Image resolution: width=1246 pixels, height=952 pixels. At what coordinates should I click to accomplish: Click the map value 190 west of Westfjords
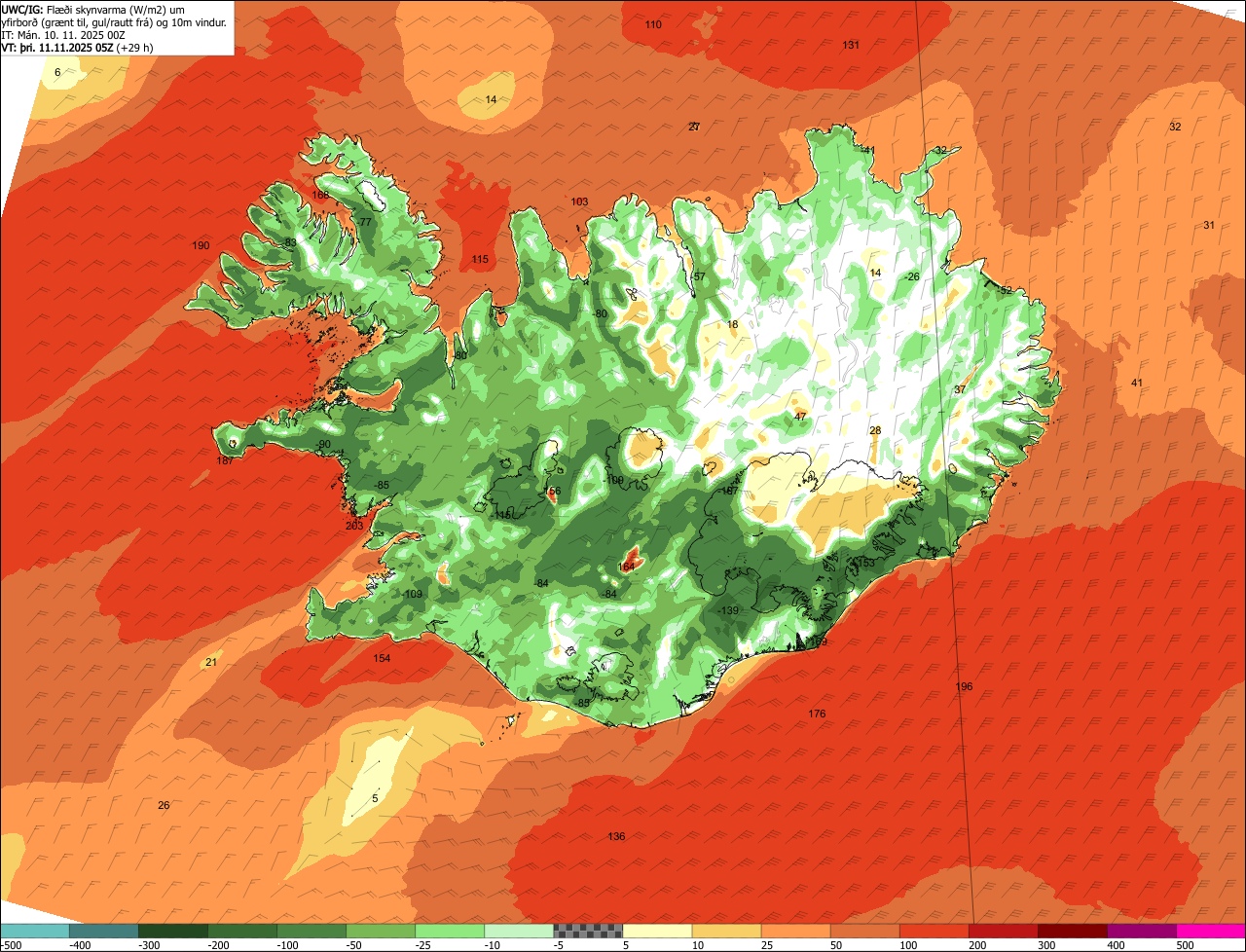pyautogui.click(x=202, y=245)
